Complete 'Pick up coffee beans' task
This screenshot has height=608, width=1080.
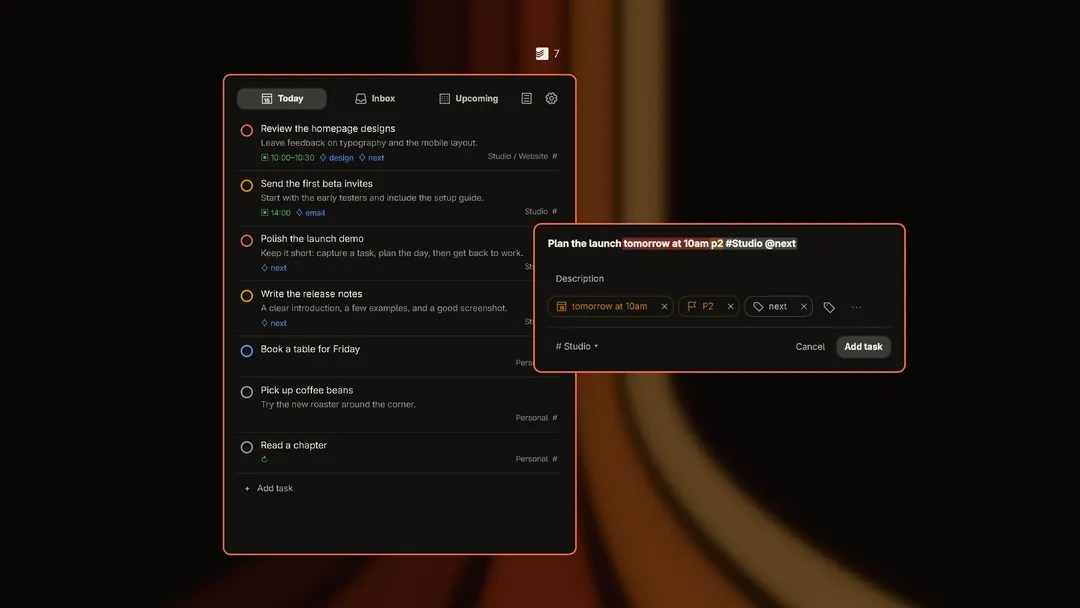point(247,392)
